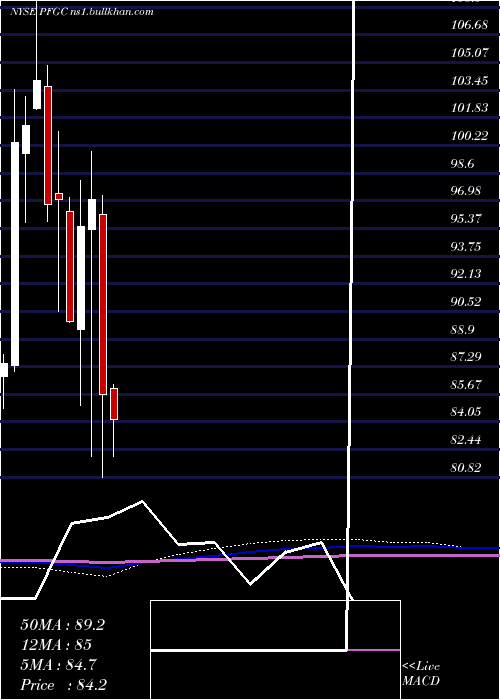500x700 pixels.
Task: Click the Price : 84.2 reading
Action: (63, 685)
